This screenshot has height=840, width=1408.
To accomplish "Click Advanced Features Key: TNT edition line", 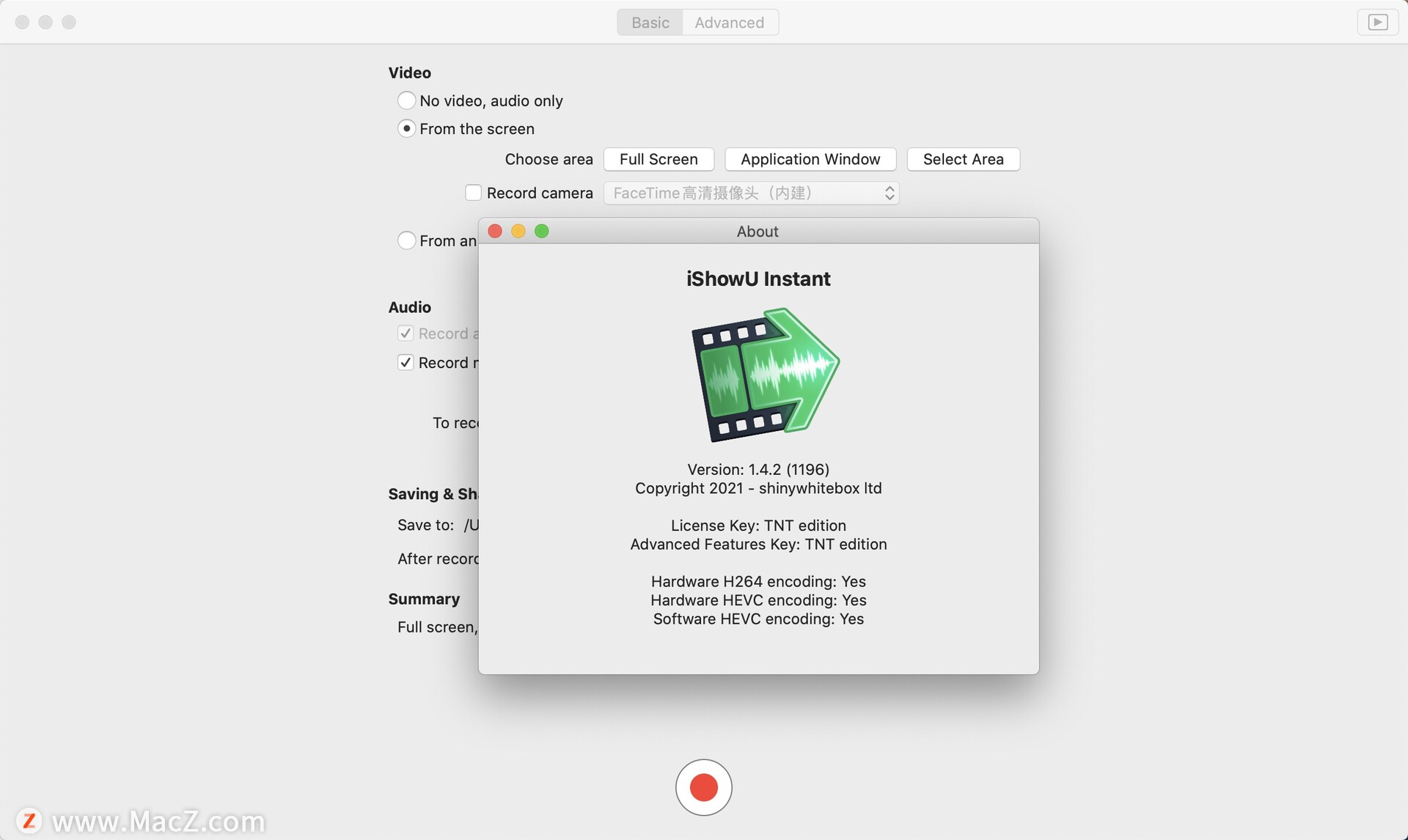I will click(758, 544).
